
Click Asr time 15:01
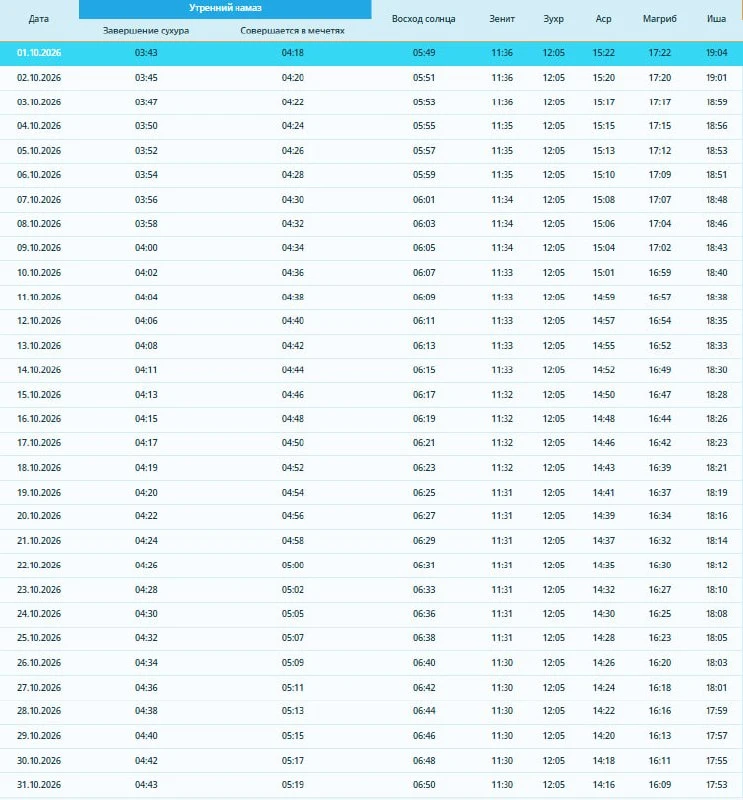tap(604, 272)
